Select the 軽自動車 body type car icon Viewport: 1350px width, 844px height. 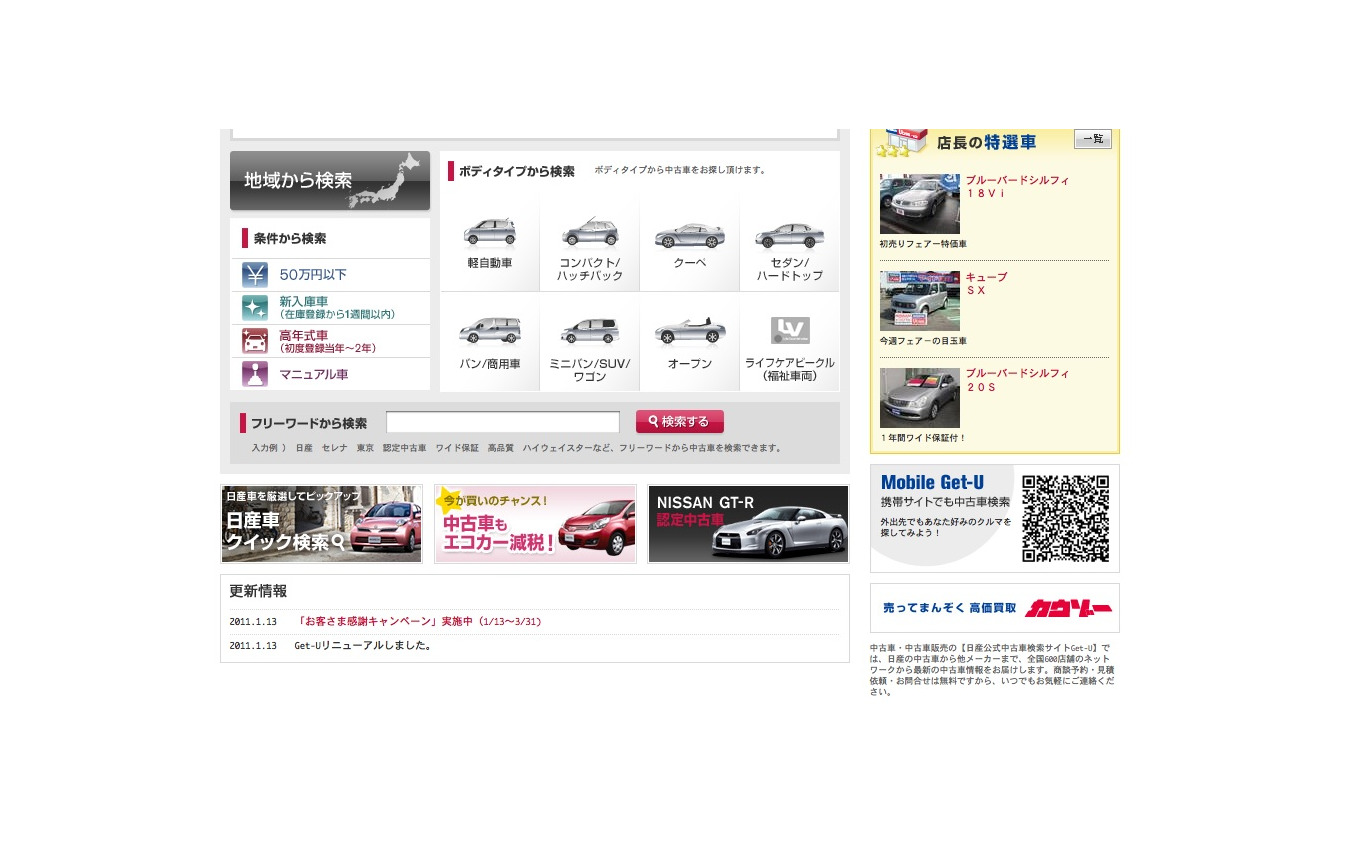pos(490,233)
